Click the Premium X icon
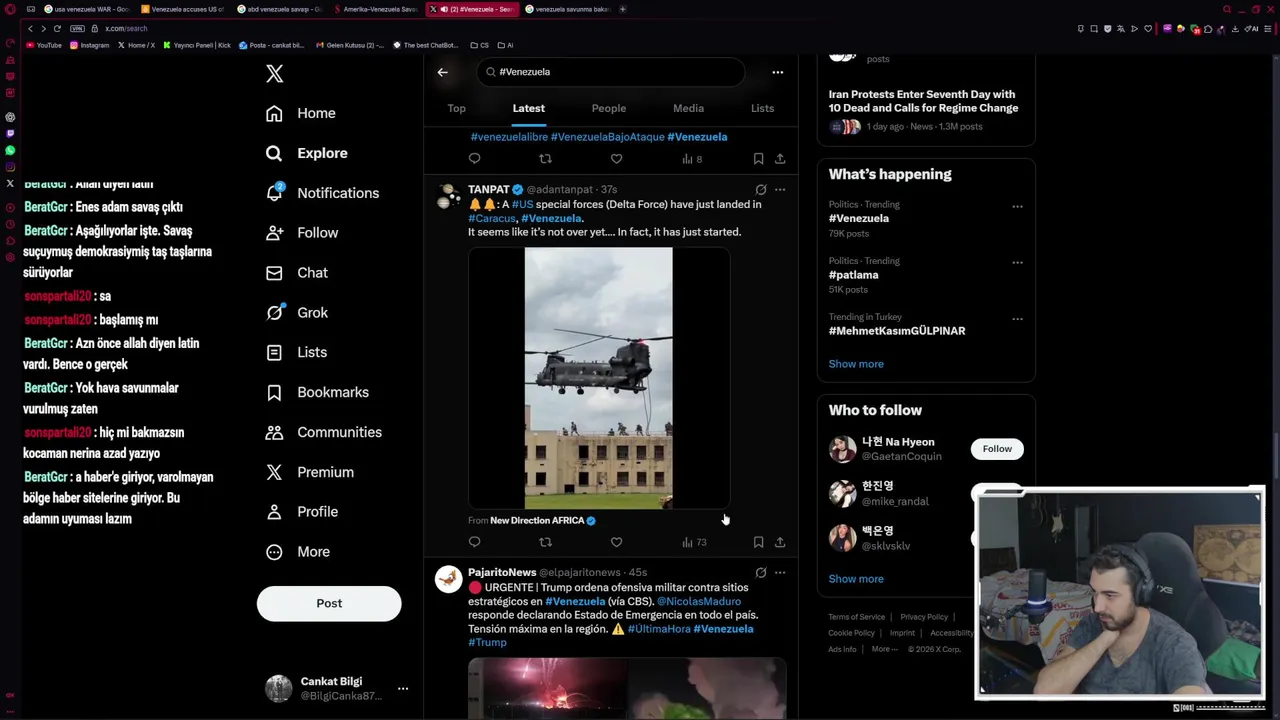 tap(274, 472)
